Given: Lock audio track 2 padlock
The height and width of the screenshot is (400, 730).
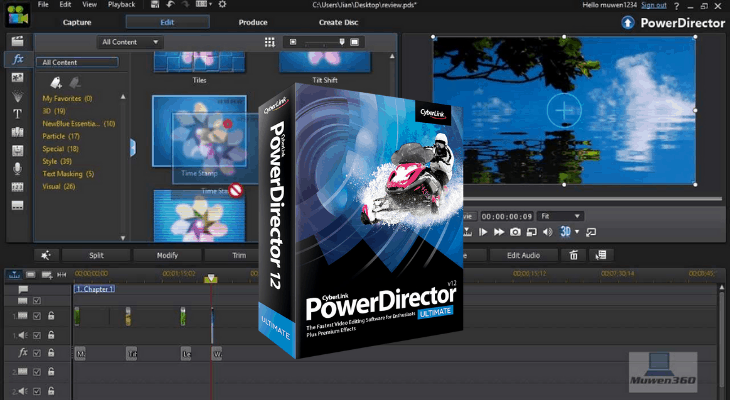Looking at the screenshot, I should click(x=51, y=391).
